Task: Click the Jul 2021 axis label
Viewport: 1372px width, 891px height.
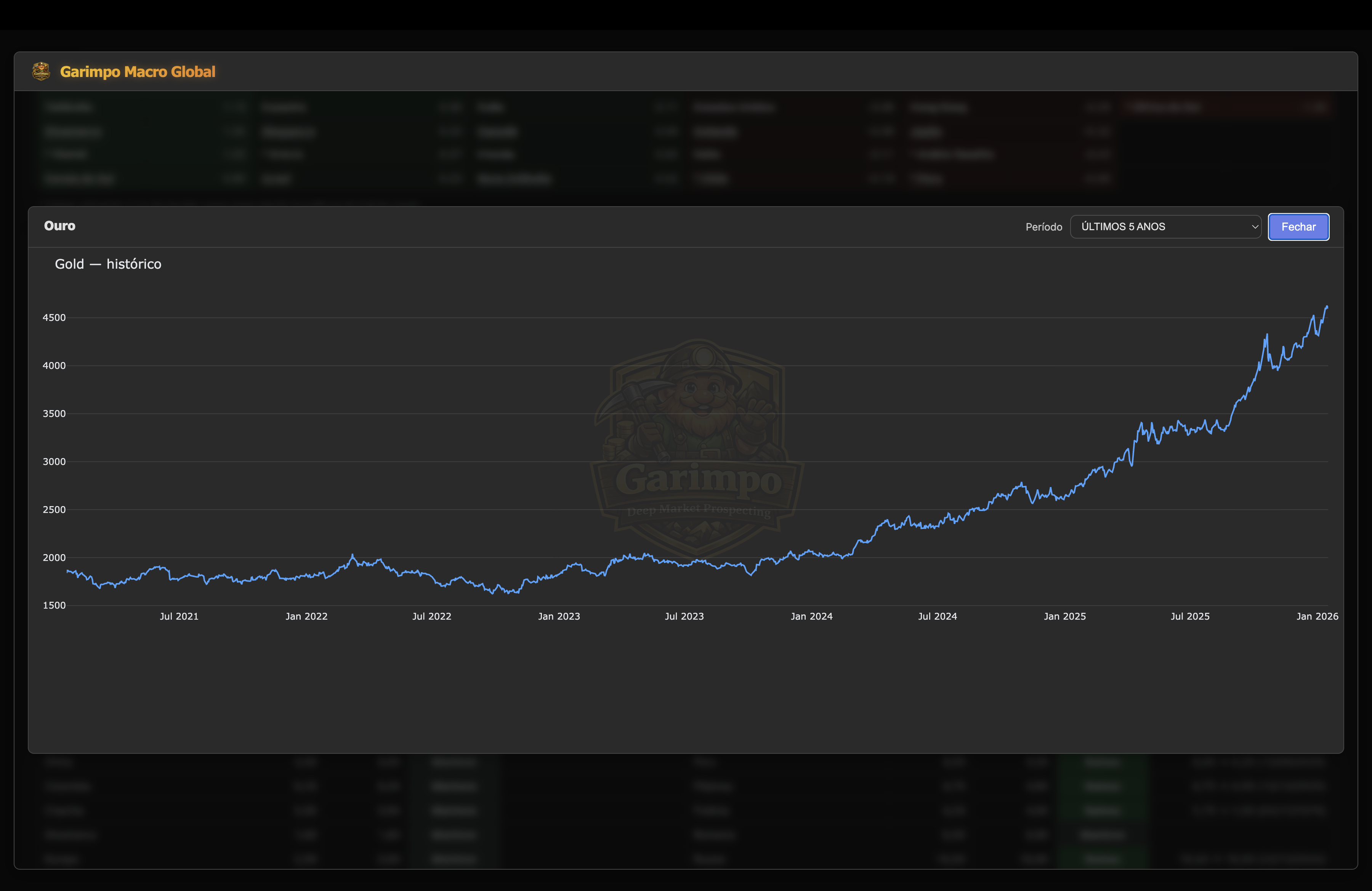Action: point(179,616)
